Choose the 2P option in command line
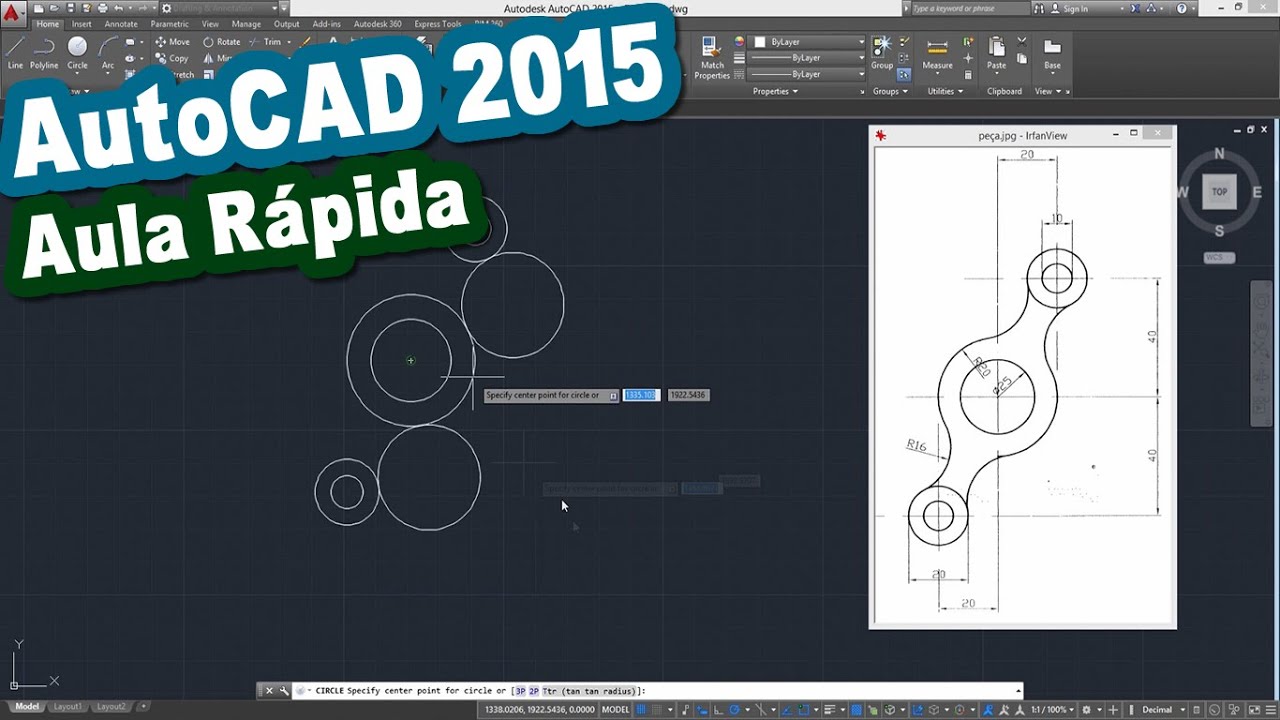This screenshot has width=1280, height=720. point(534,691)
